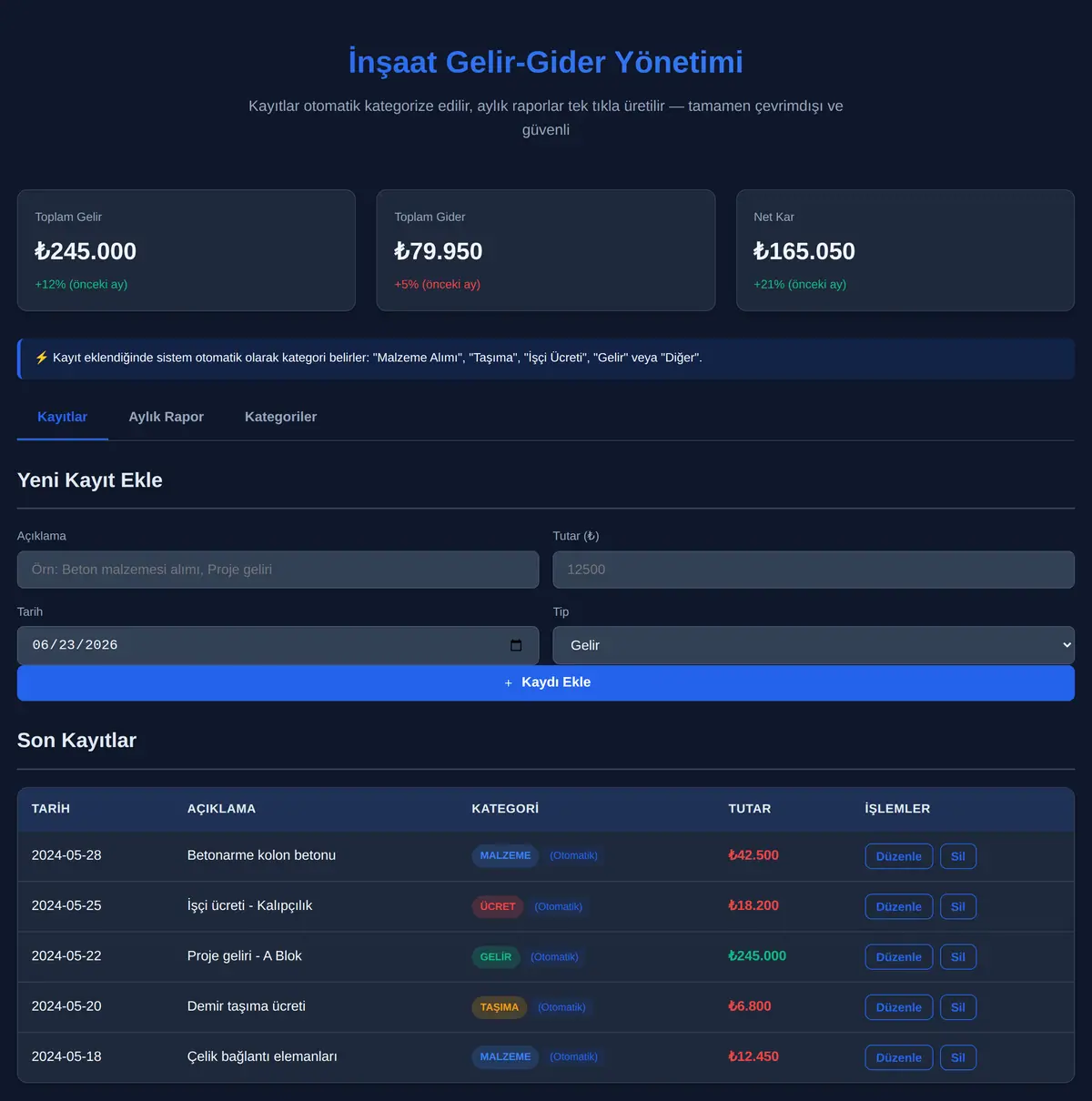The image size is (1092, 1101).
Task: Remove the Proje geliri - A Blok entry
Action: pyautogui.click(x=958, y=957)
